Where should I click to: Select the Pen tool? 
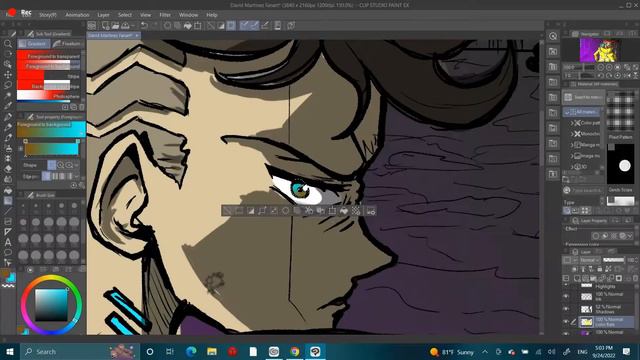[8, 116]
